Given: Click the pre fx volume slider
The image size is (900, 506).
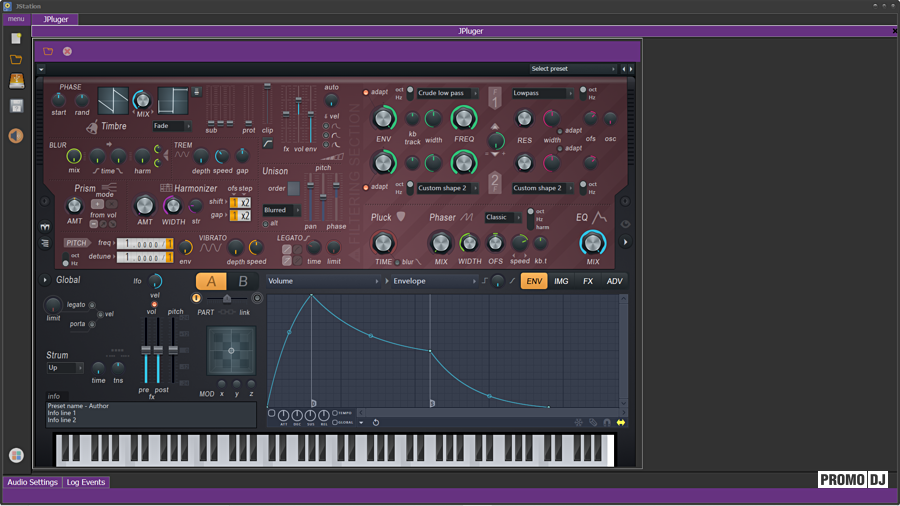Looking at the screenshot, I should [146, 350].
